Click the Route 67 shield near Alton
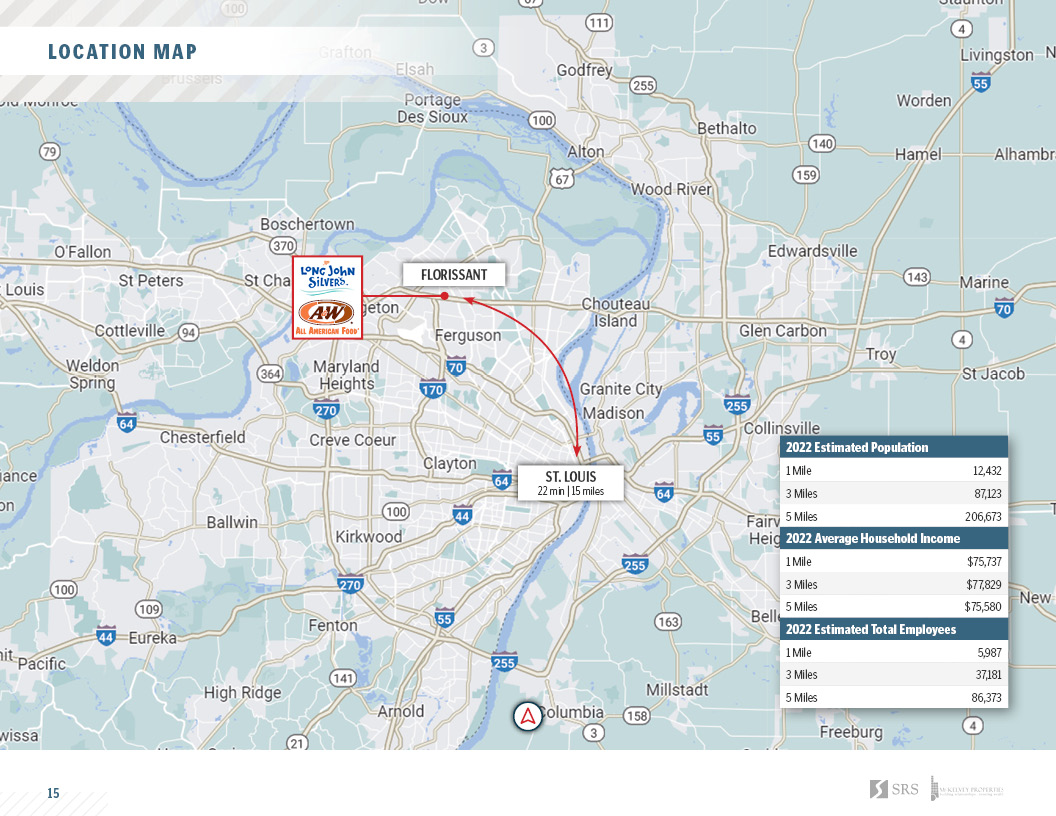1056x816 pixels. [x=562, y=178]
